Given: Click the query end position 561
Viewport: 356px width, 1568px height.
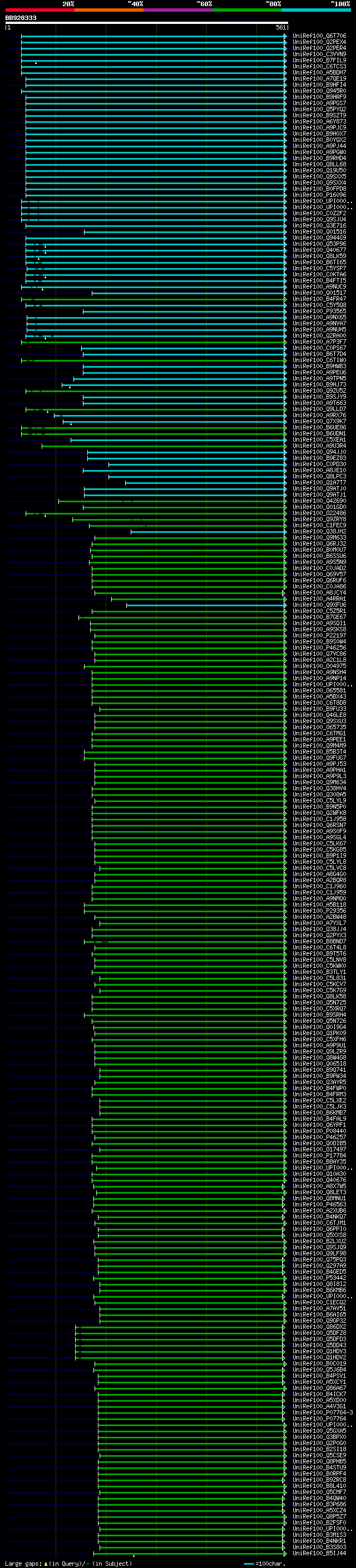Looking at the screenshot, I should tap(280, 27).
